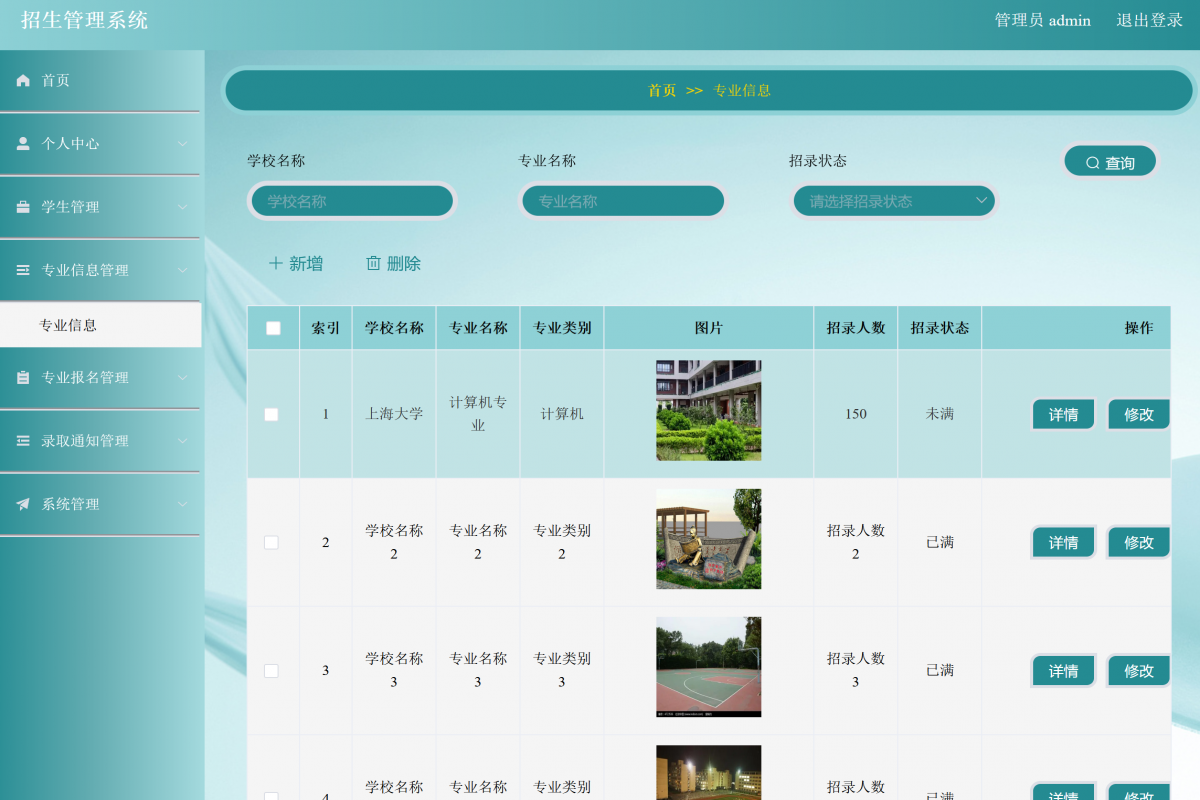Image resolution: width=1200 pixels, height=800 pixels.
Task: Check the checkbox for 上海大学 row
Action: tap(273, 413)
